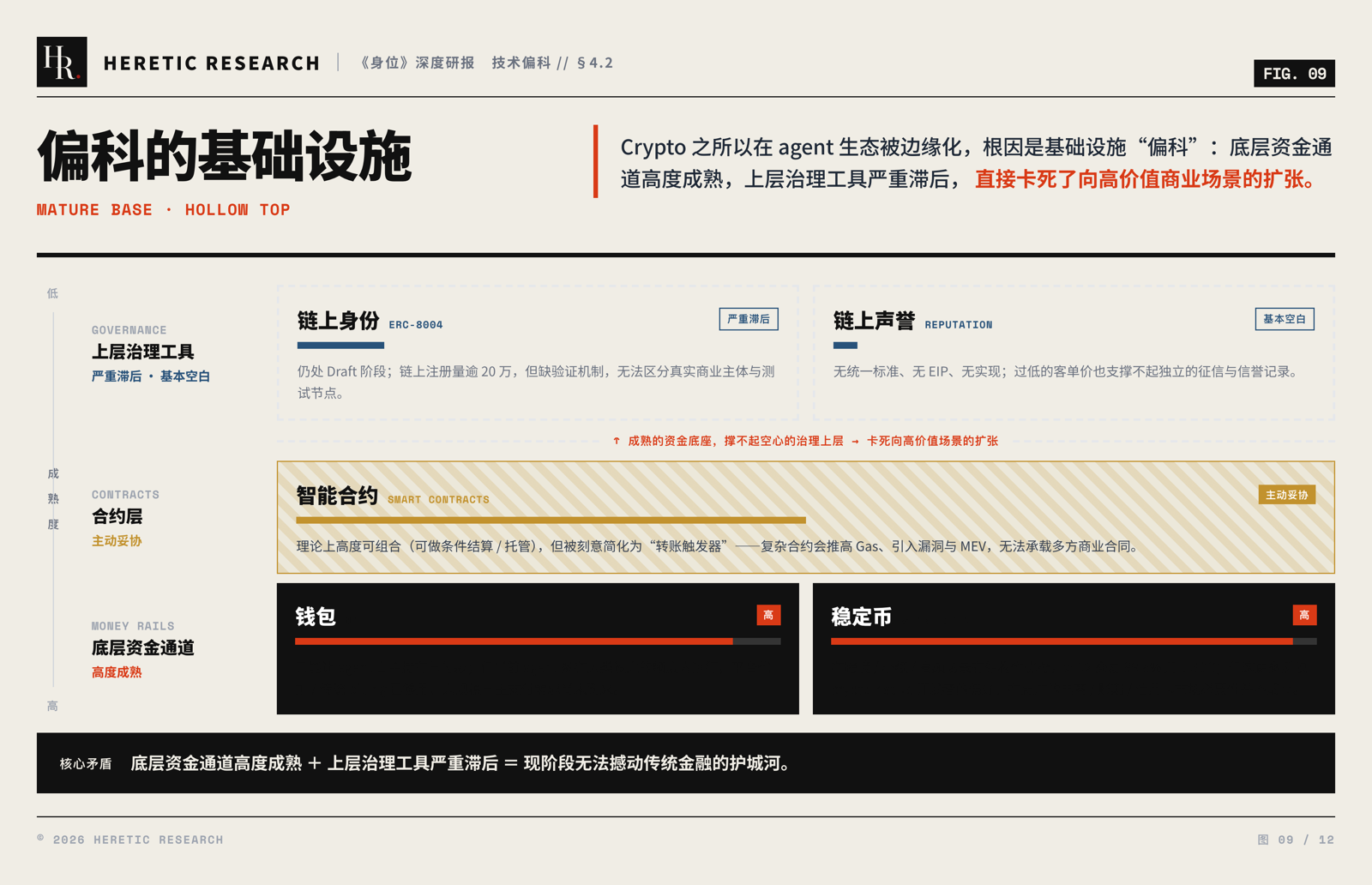Click the 低 axis label at top

tap(52, 293)
